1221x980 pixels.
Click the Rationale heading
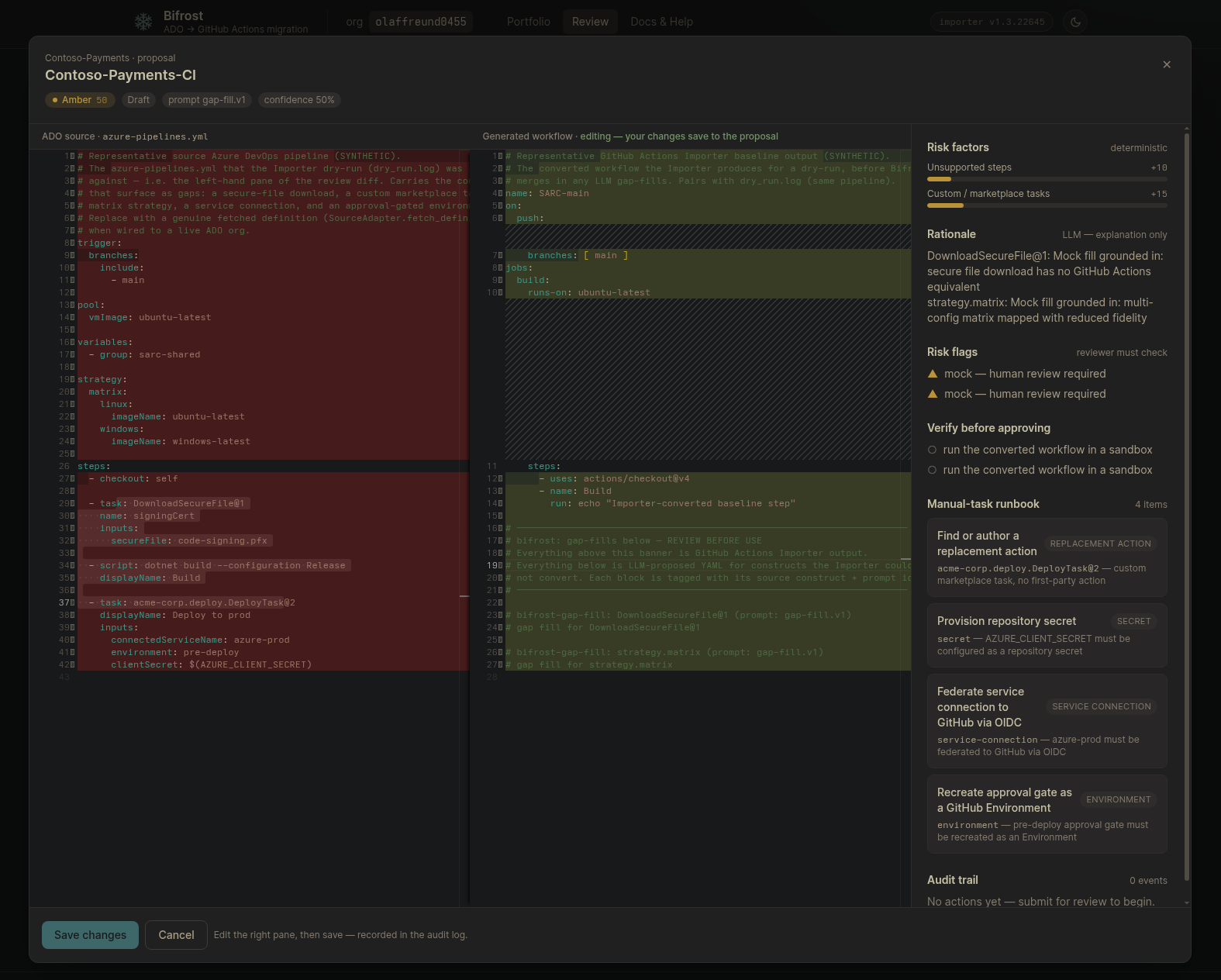point(951,234)
